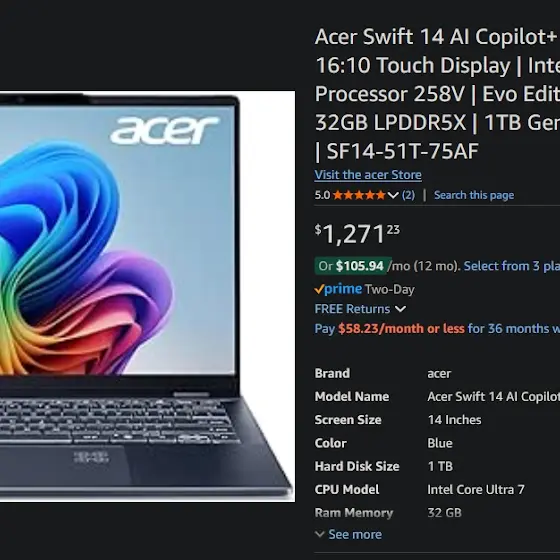
Task: Click the 5.0 rating number
Action: pyautogui.click(x=322, y=195)
